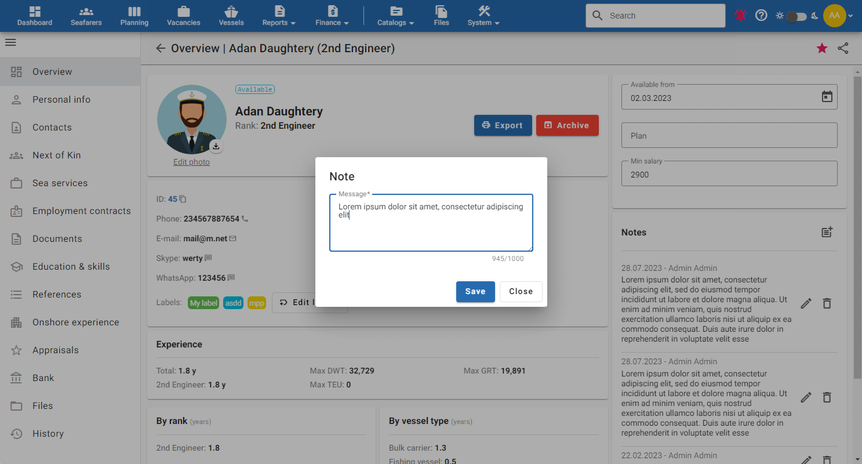
Task: Go to Vessels in top navigation
Action: (x=231, y=16)
